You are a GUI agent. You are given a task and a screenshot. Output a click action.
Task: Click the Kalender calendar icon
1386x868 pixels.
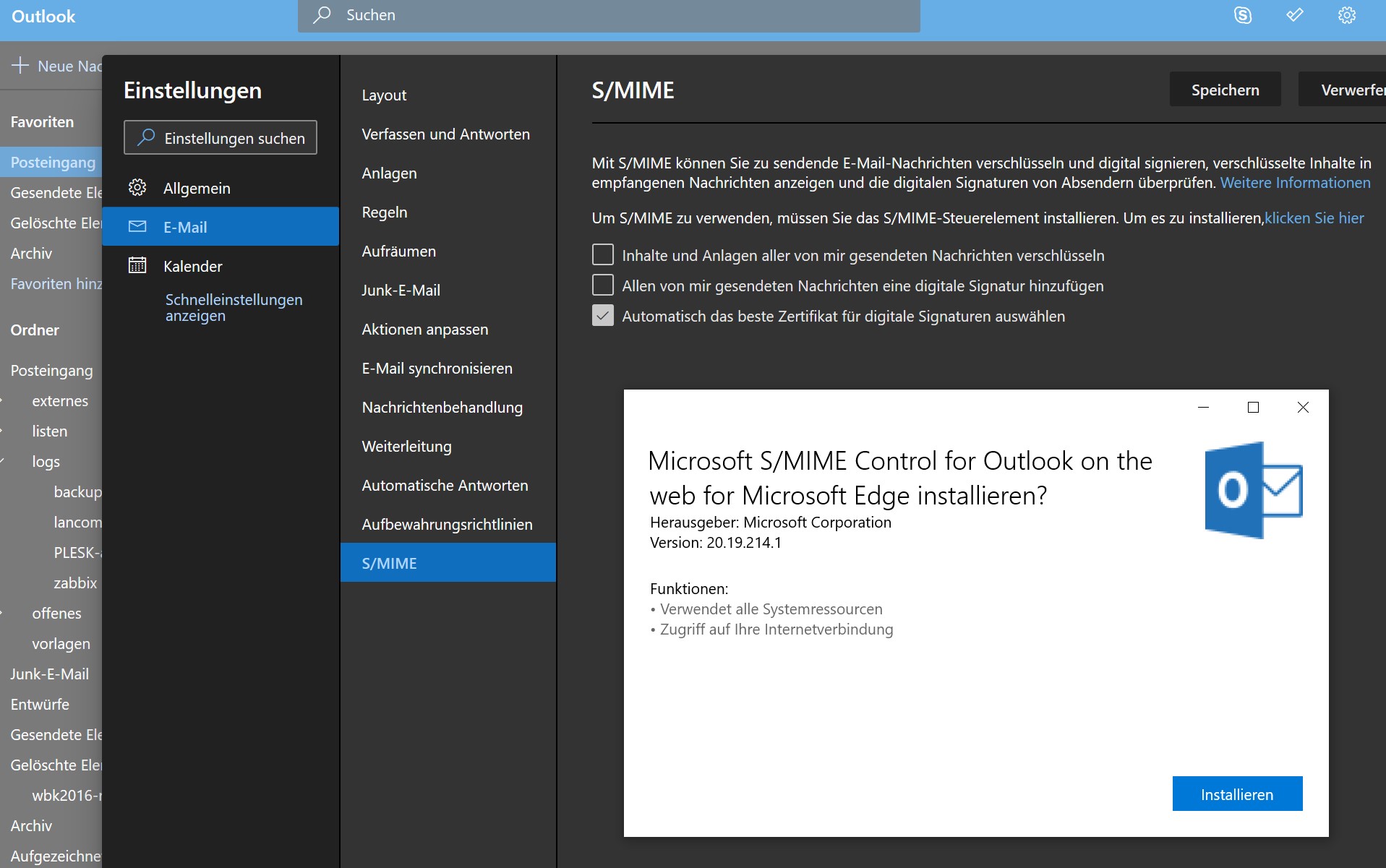coord(137,265)
